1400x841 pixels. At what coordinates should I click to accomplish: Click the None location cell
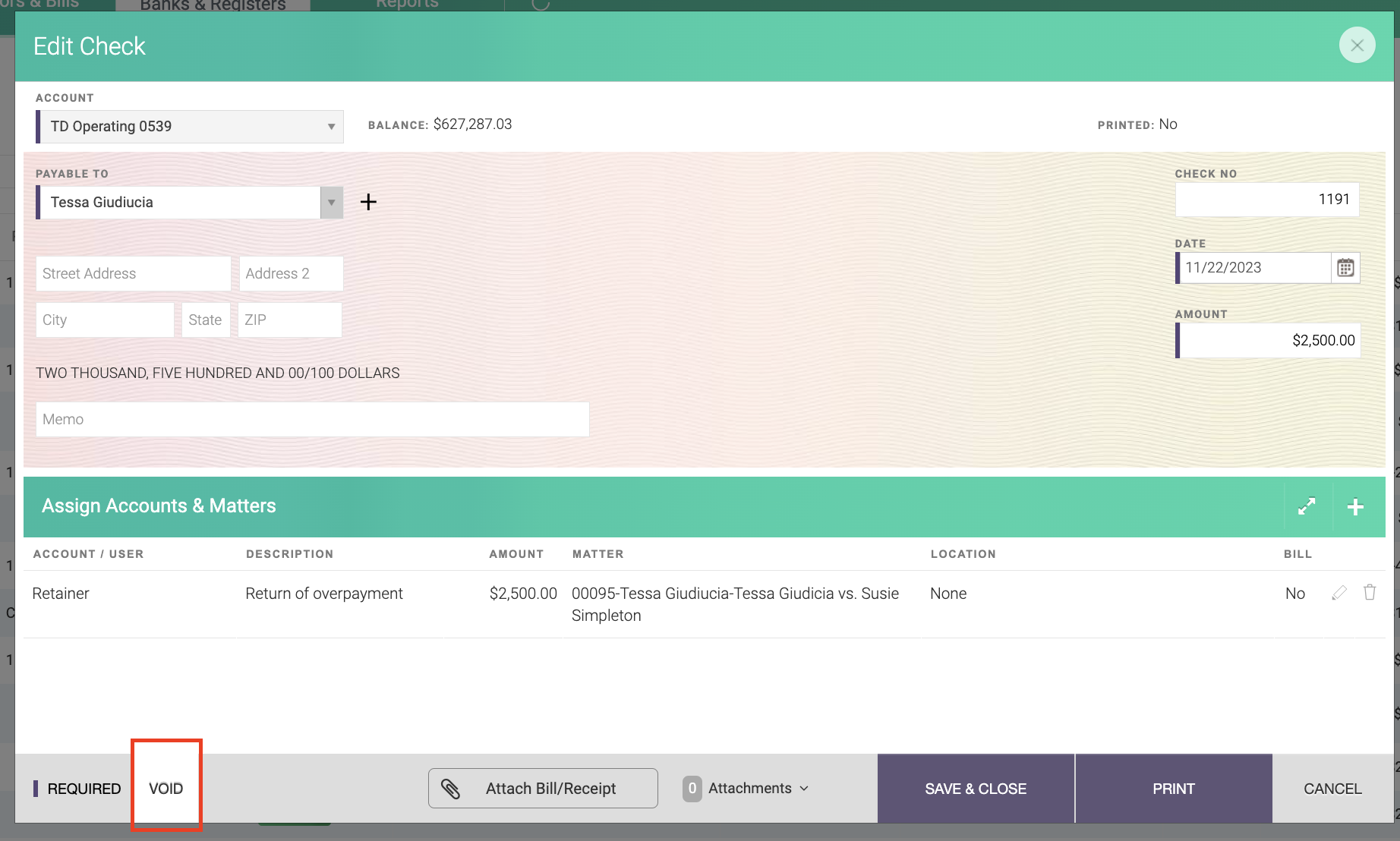tap(948, 594)
